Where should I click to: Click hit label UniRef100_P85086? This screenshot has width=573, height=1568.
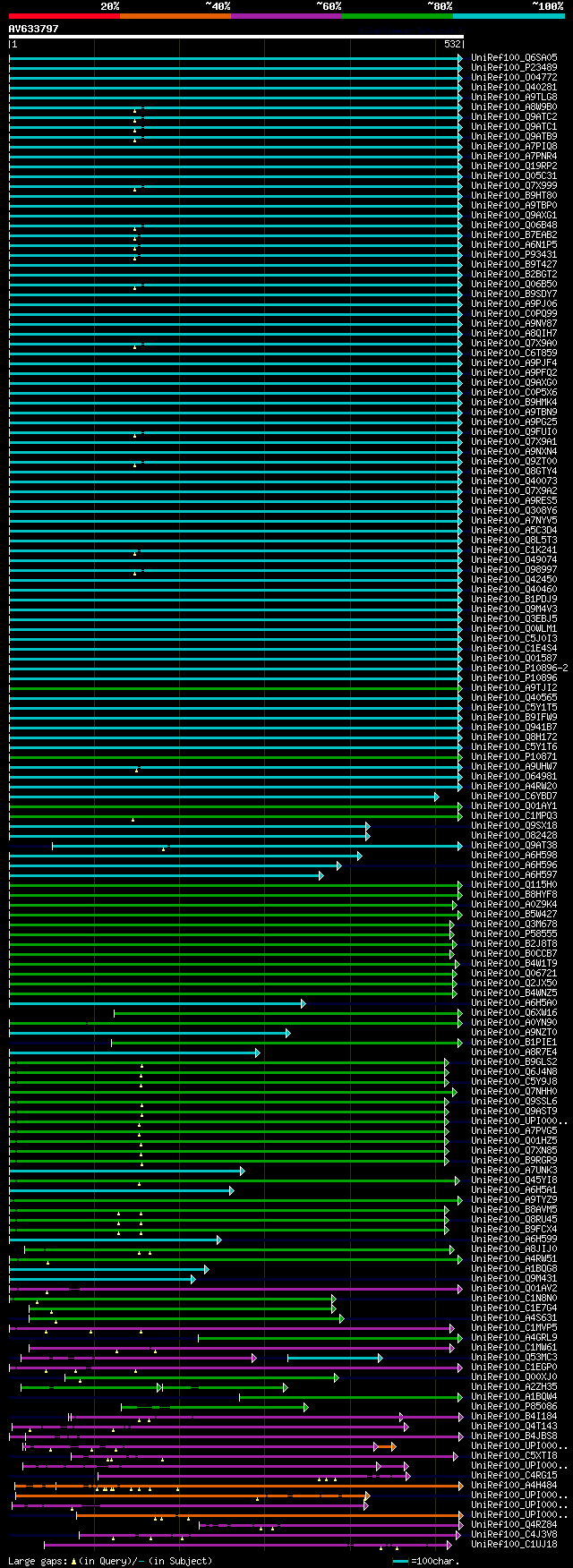pyautogui.click(x=514, y=1406)
